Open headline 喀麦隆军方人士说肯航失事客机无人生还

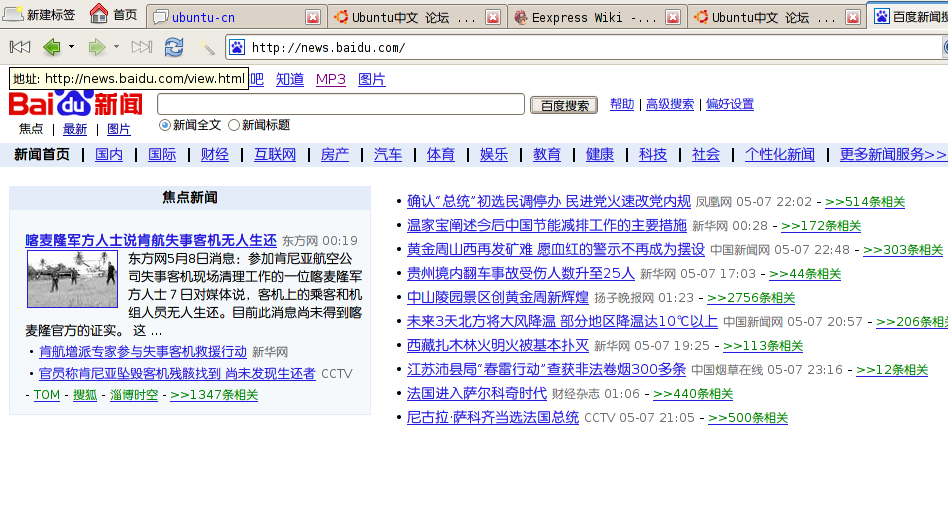click(x=151, y=241)
